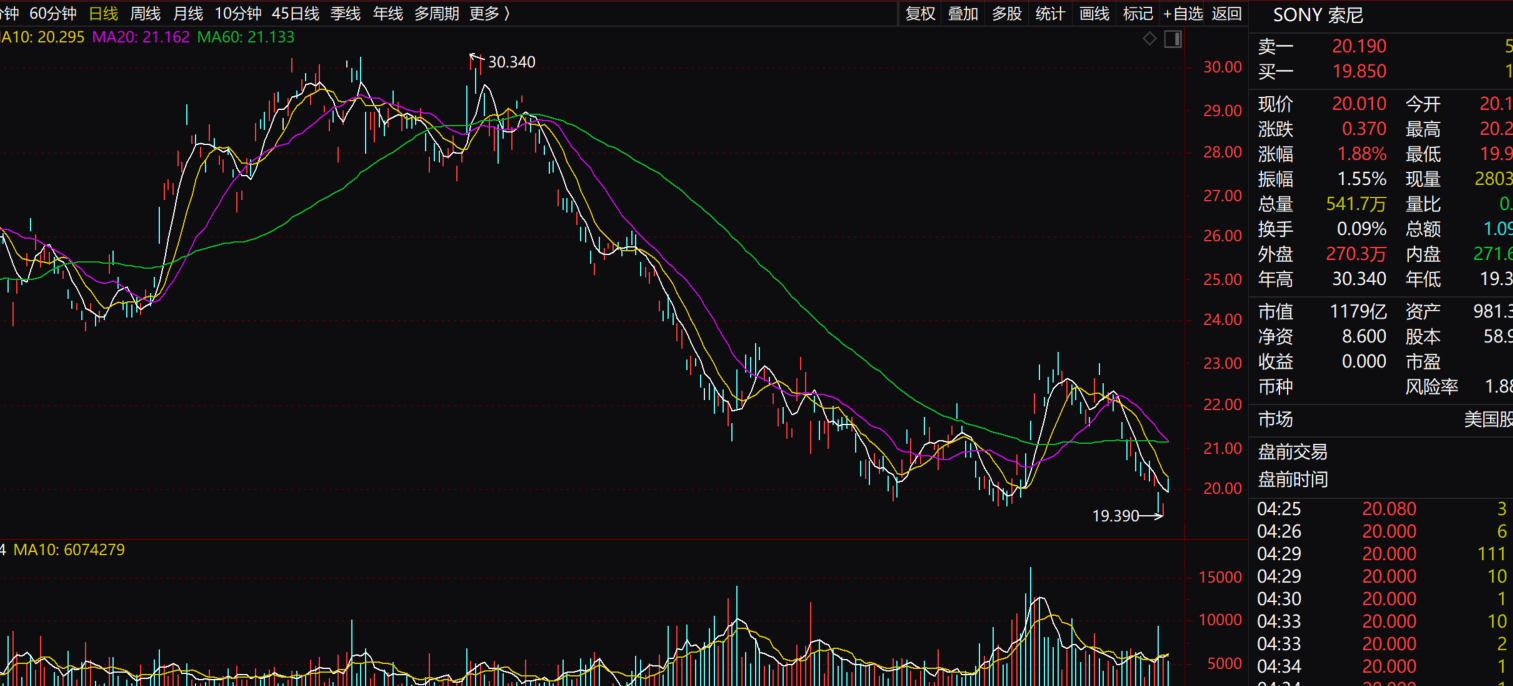This screenshot has width=1513, height=686.
Task: Open the 多周期 multi-period view
Action: (x=437, y=13)
